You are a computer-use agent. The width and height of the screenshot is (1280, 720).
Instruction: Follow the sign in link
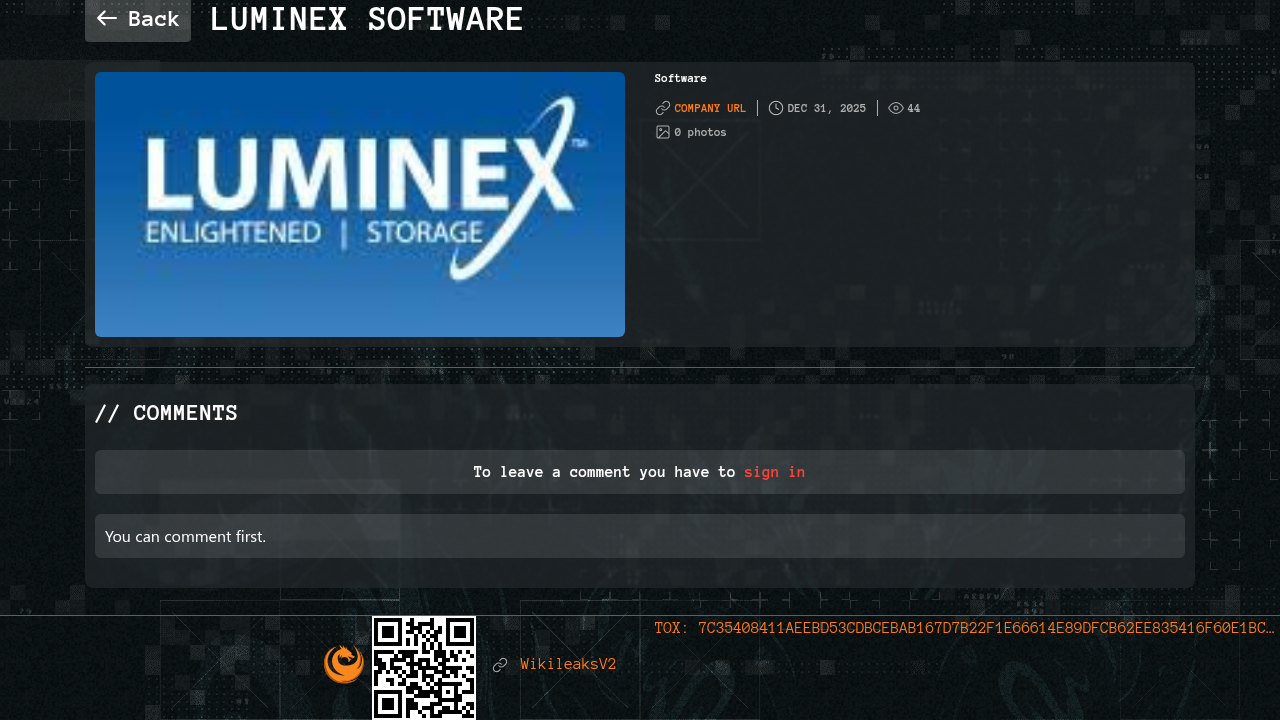(774, 472)
